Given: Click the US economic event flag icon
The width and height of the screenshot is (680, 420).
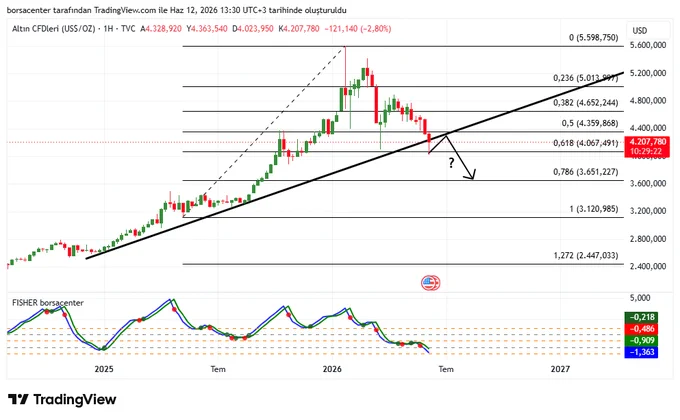Looking at the screenshot, I should coord(430,283).
